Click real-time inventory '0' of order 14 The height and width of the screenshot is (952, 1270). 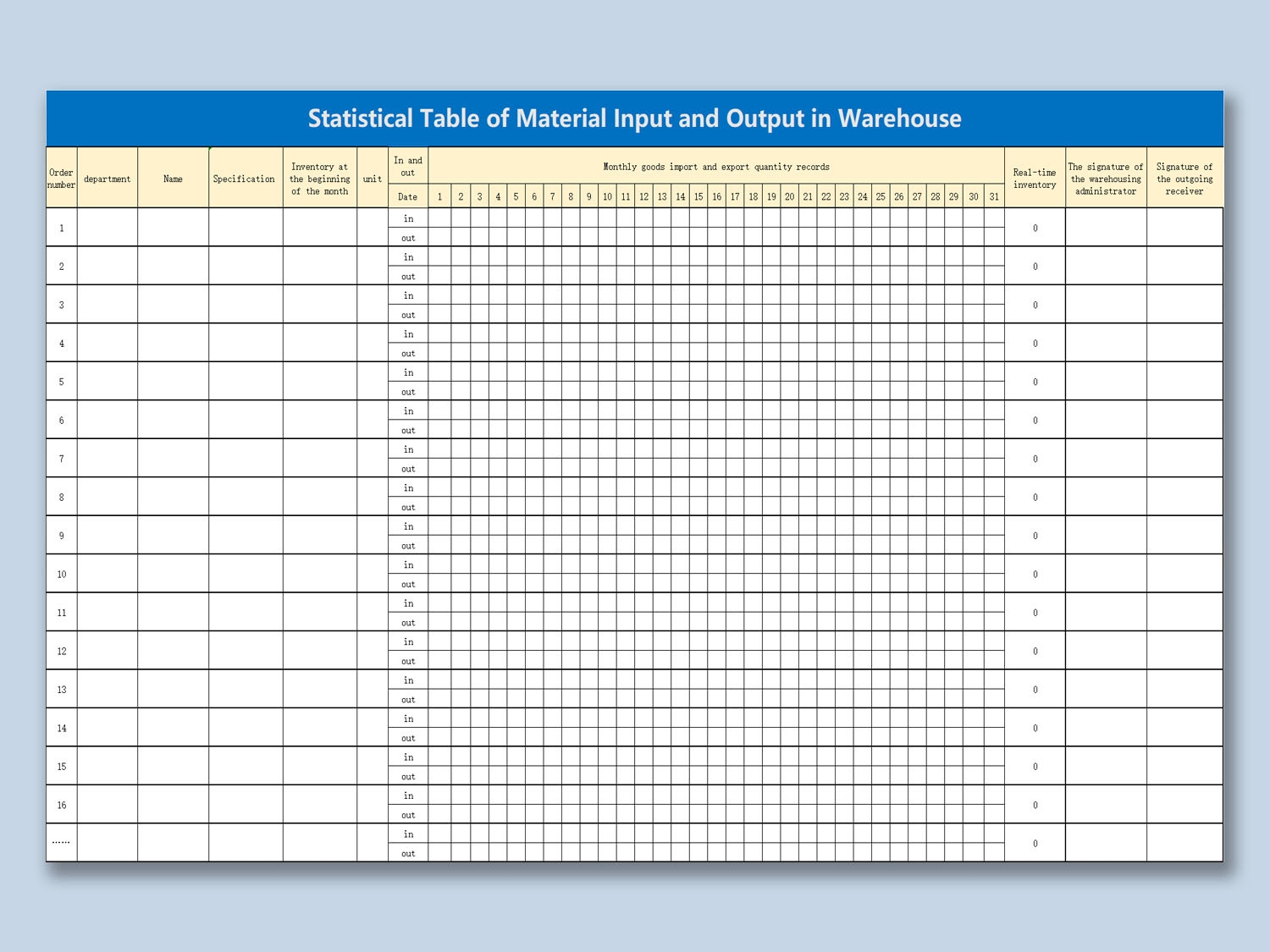(x=1035, y=728)
